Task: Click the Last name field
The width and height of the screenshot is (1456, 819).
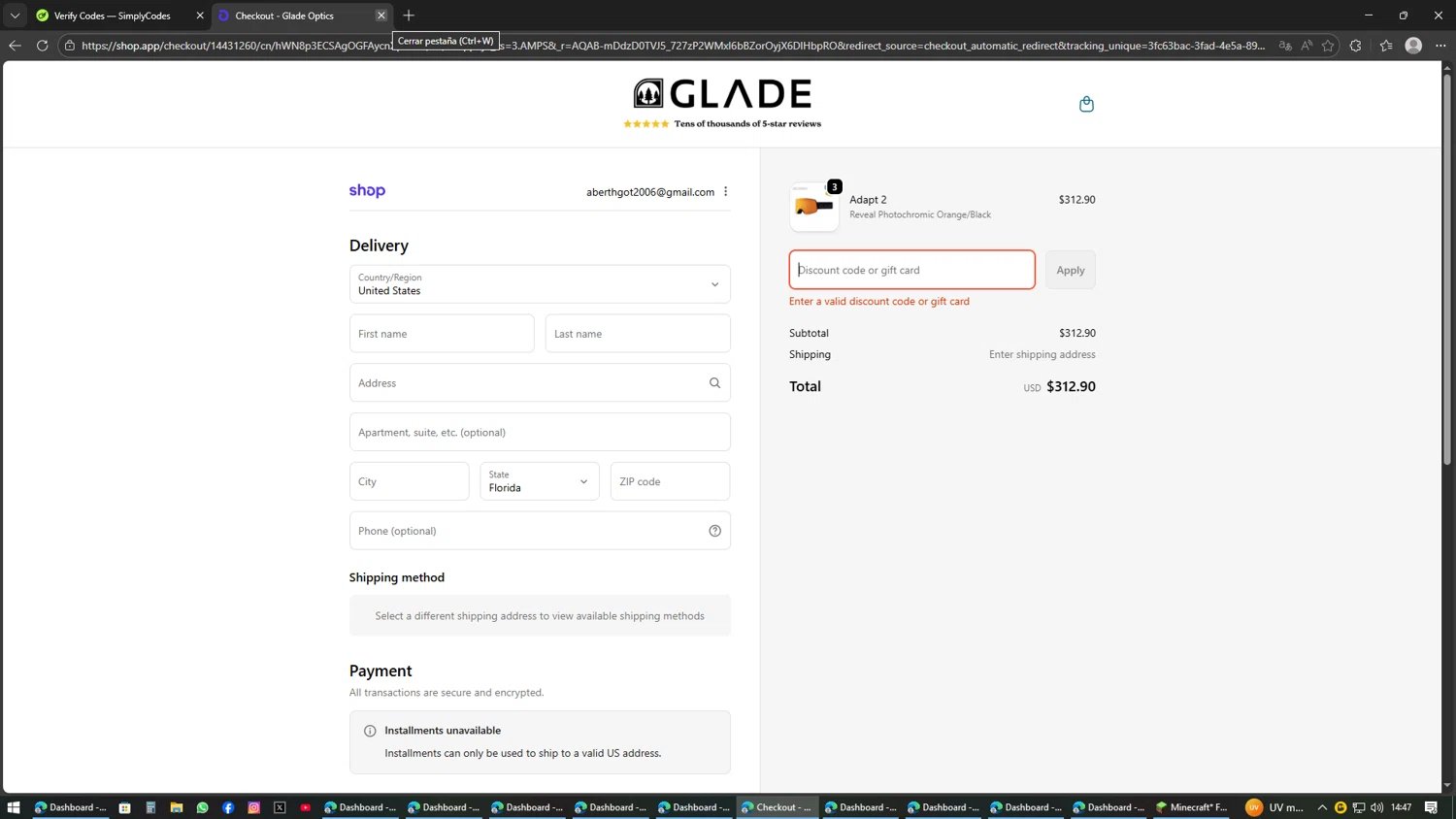Action: [x=638, y=334]
